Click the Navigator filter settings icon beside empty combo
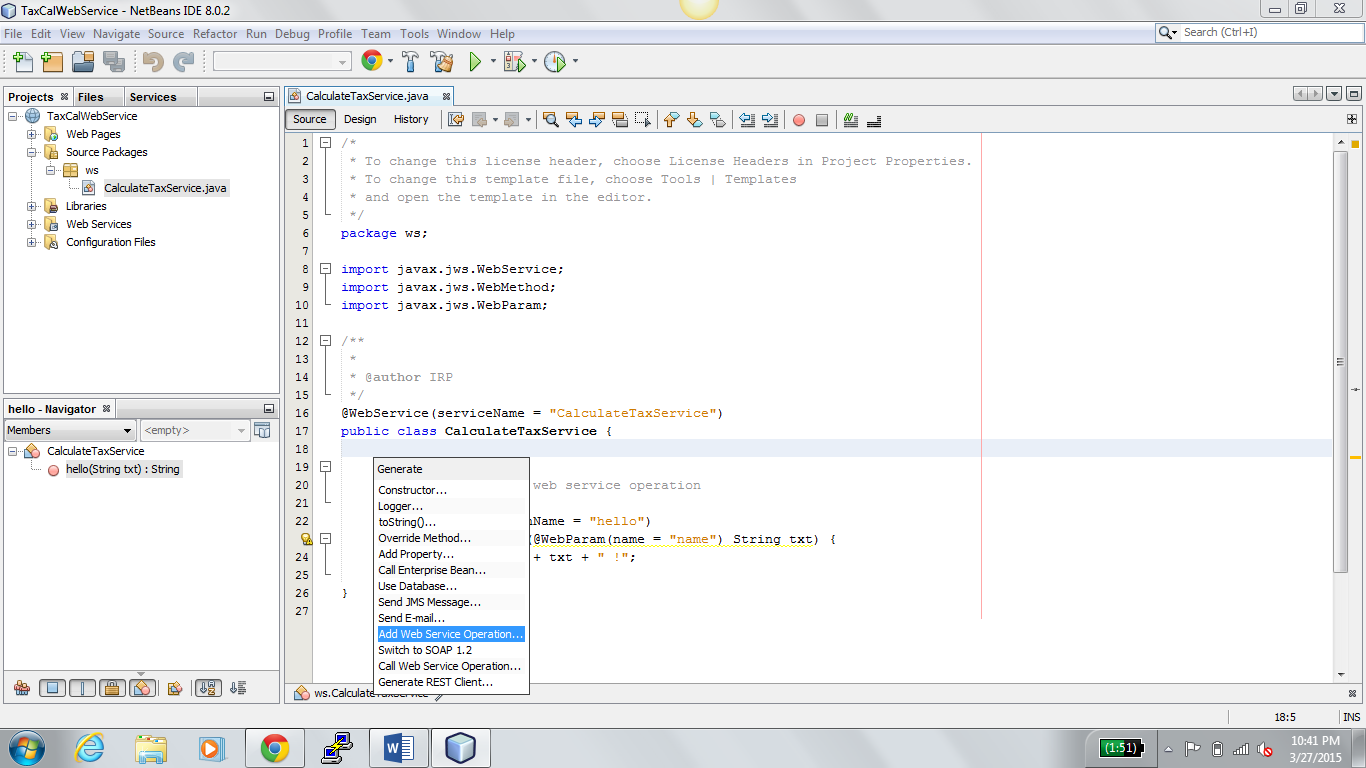 (x=262, y=430)
